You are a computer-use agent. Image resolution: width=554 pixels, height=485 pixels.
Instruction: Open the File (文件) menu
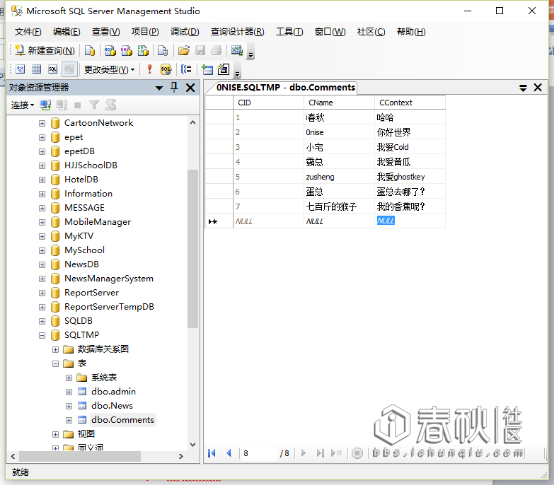28,32
